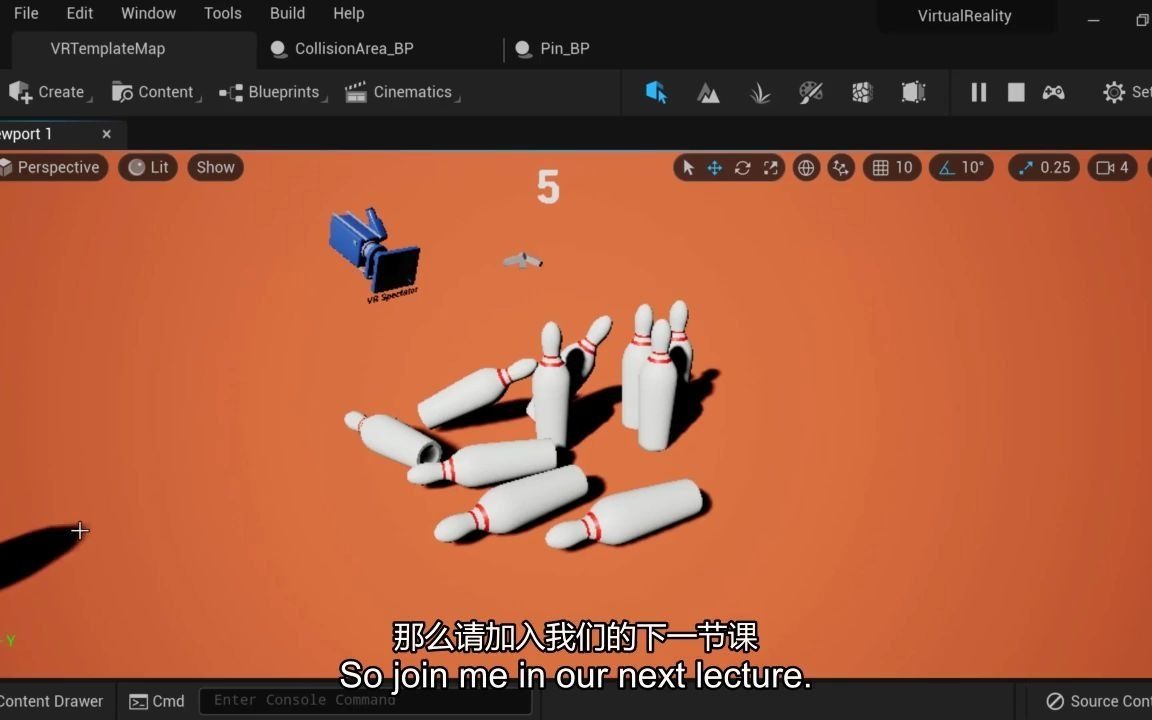Open the Modeling mode icon
Viewport: 1152px width, 720px height.
pos(911,92)
